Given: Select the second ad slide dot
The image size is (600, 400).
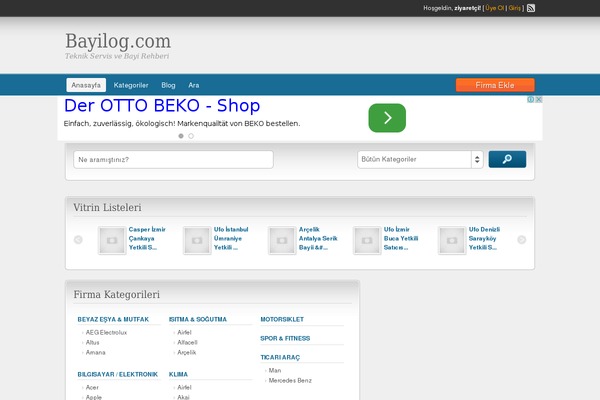Looking at the screenshot, I should 191,136.
